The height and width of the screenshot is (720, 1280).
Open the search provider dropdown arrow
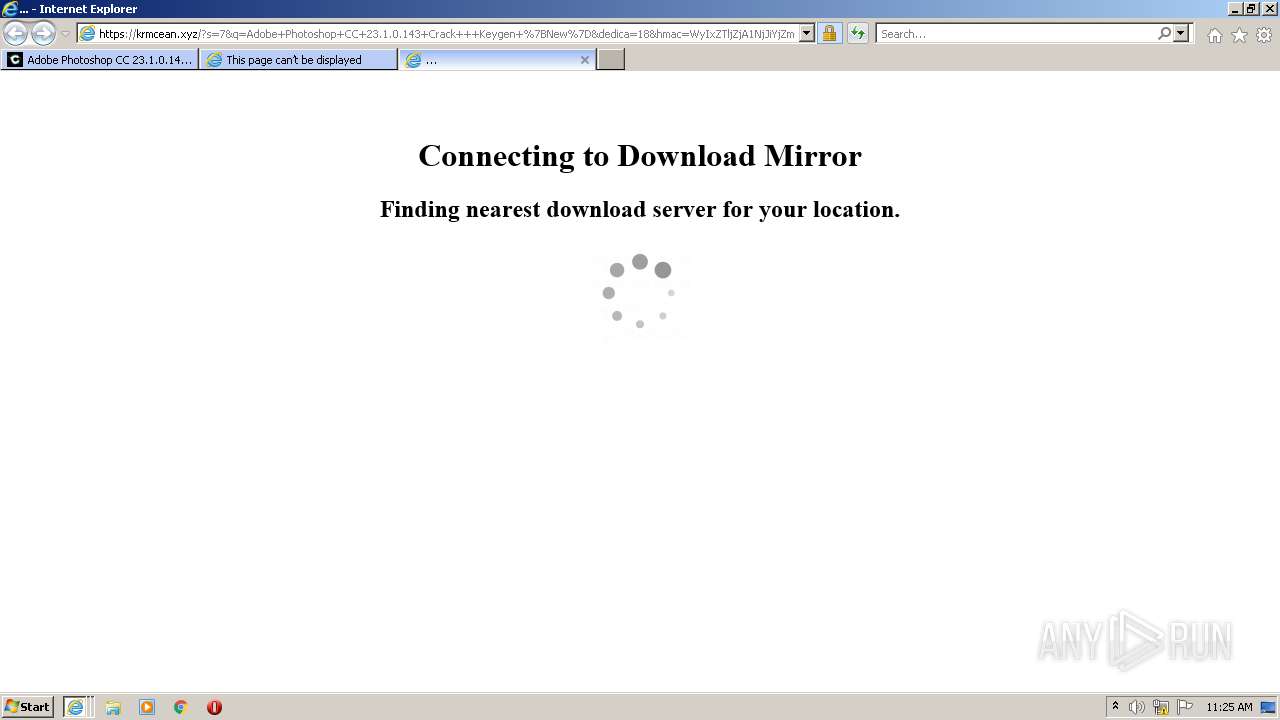click(1181, 34)
